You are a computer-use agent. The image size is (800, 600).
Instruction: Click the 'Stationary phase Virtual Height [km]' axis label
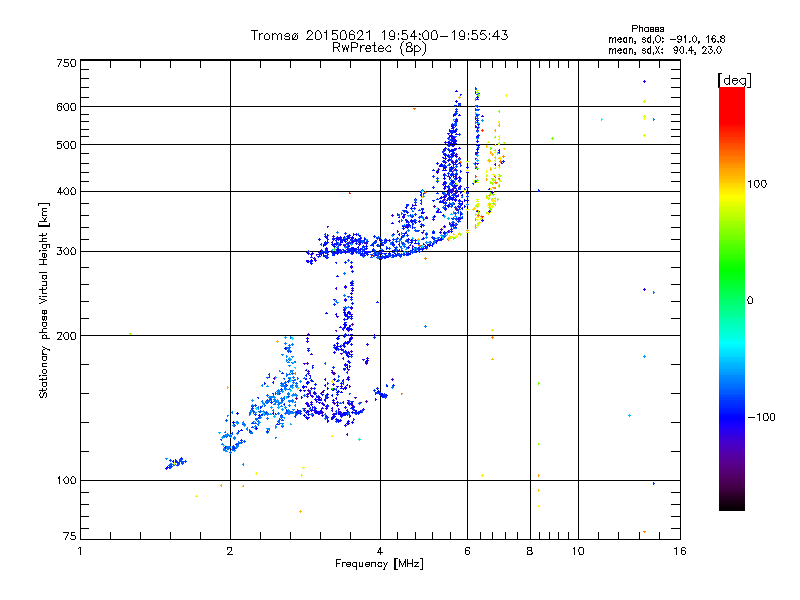point(43,300)
